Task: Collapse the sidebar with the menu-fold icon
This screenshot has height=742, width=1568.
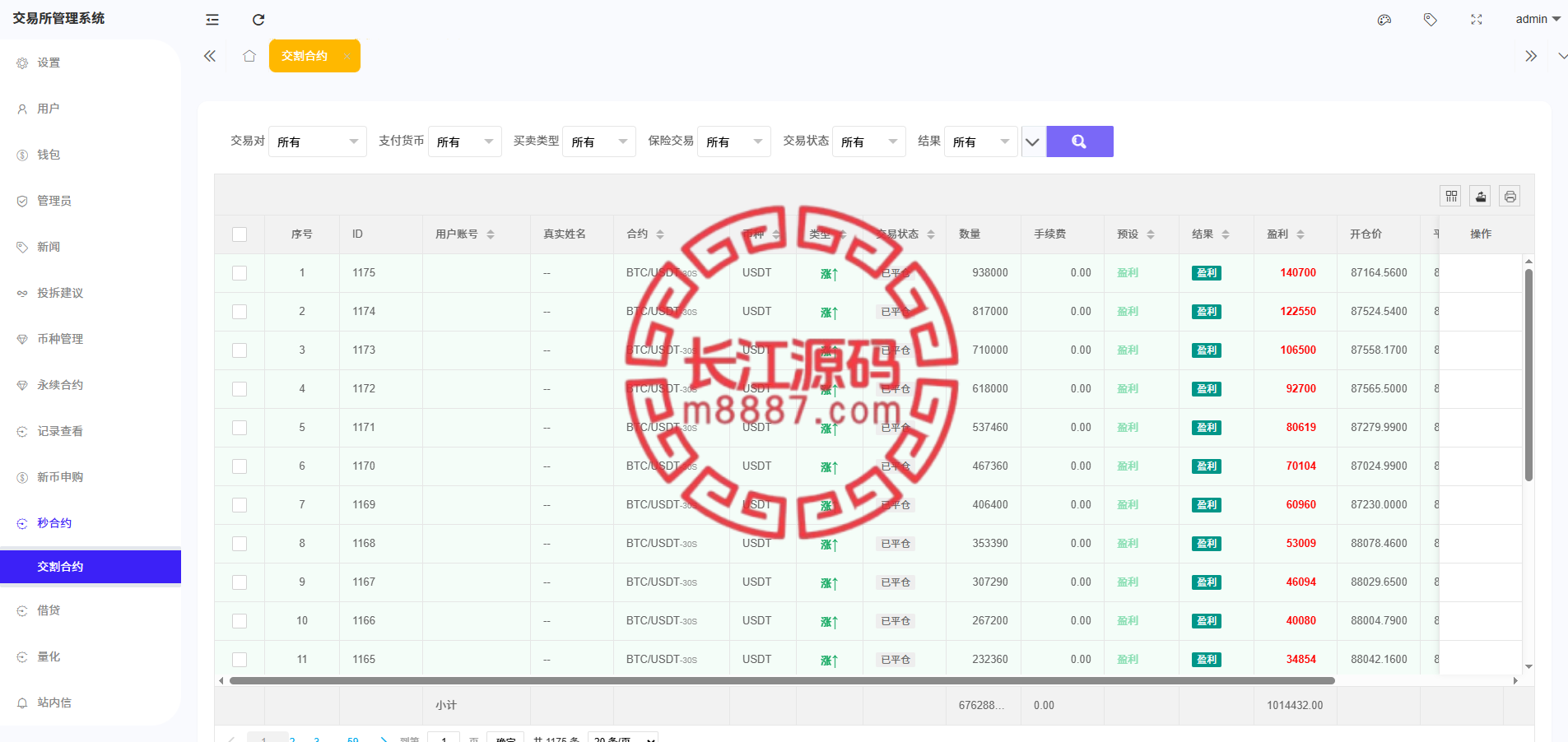Action: click(212, 20)
